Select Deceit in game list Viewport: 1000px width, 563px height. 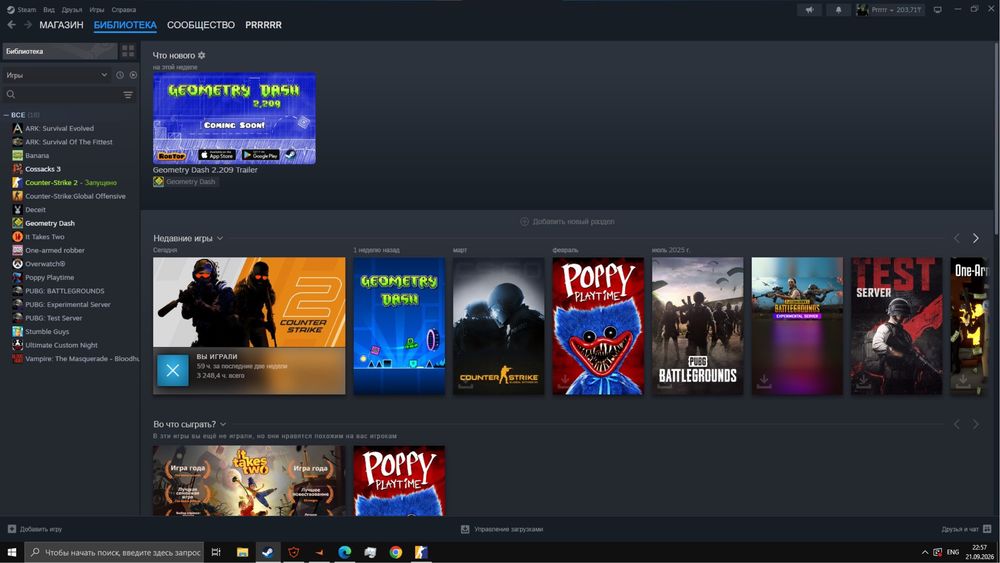(x=35, y=210)
